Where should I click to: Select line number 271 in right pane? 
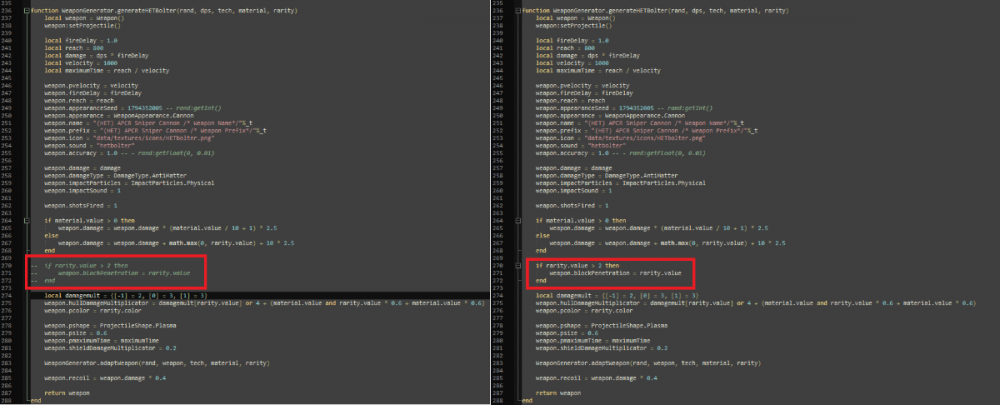pyautogui.click(x=499, y=273)
